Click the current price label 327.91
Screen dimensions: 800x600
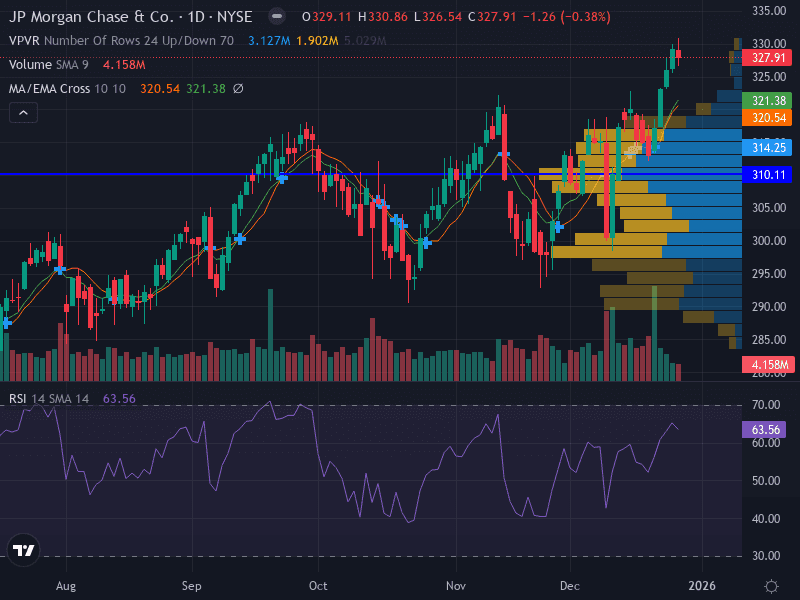point(767,57)
